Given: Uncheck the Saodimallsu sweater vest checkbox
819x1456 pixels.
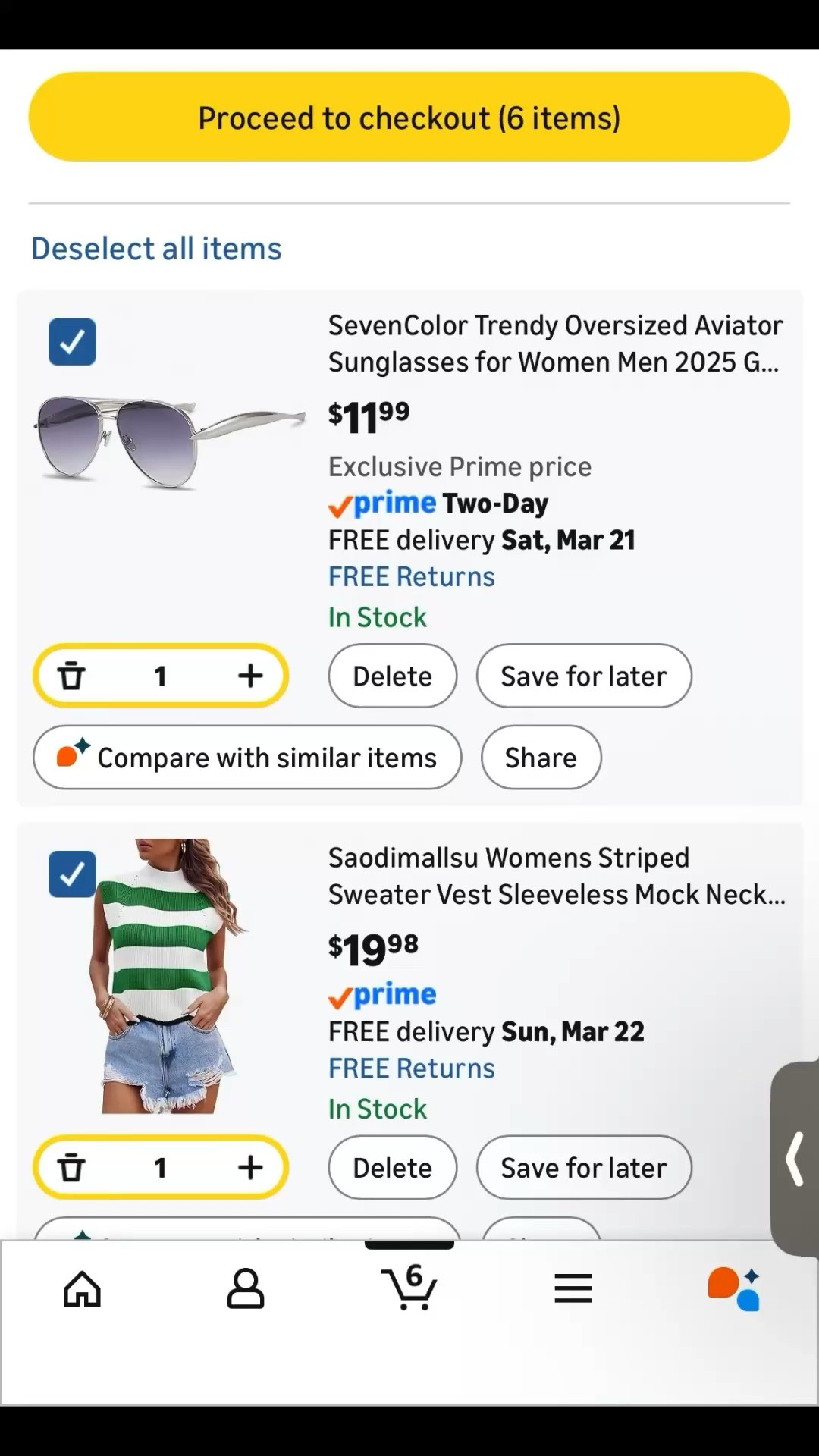Looking at the screenshot, I should pyautogui.click(x=72, y=874).
